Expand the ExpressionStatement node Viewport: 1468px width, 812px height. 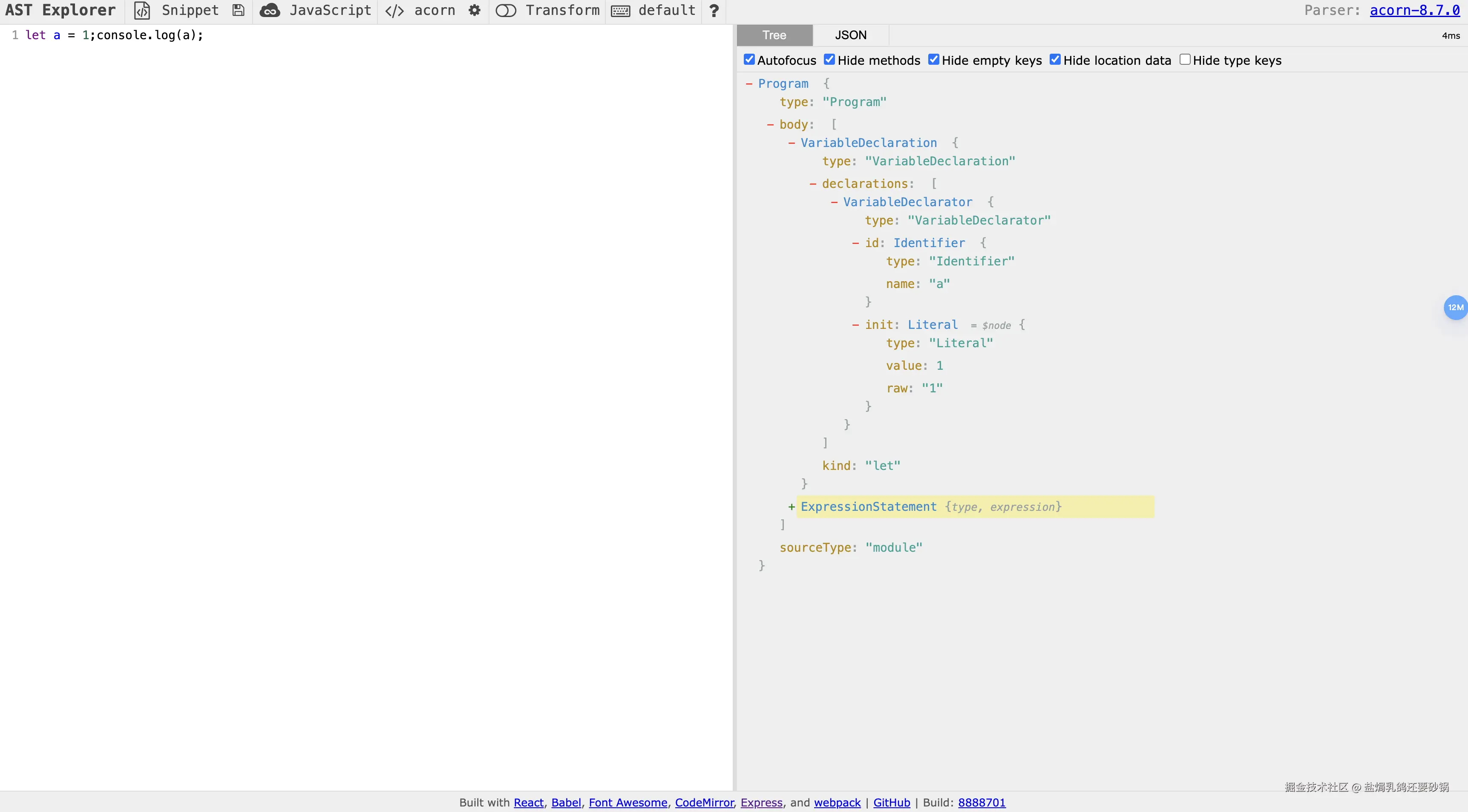792,507
